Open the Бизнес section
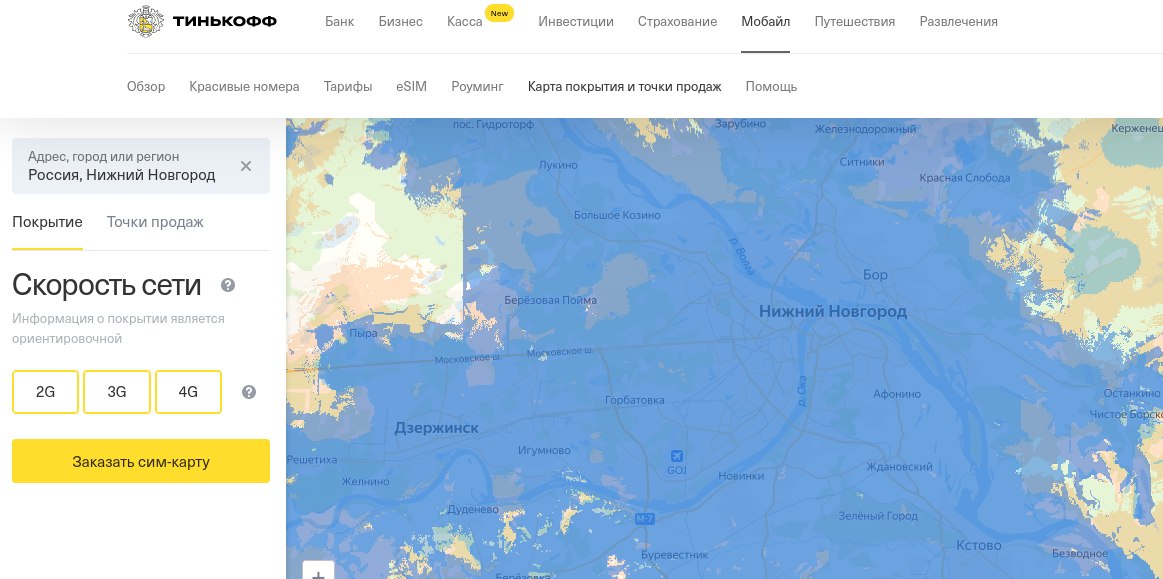1163x579 pixels. coord(401,21)
